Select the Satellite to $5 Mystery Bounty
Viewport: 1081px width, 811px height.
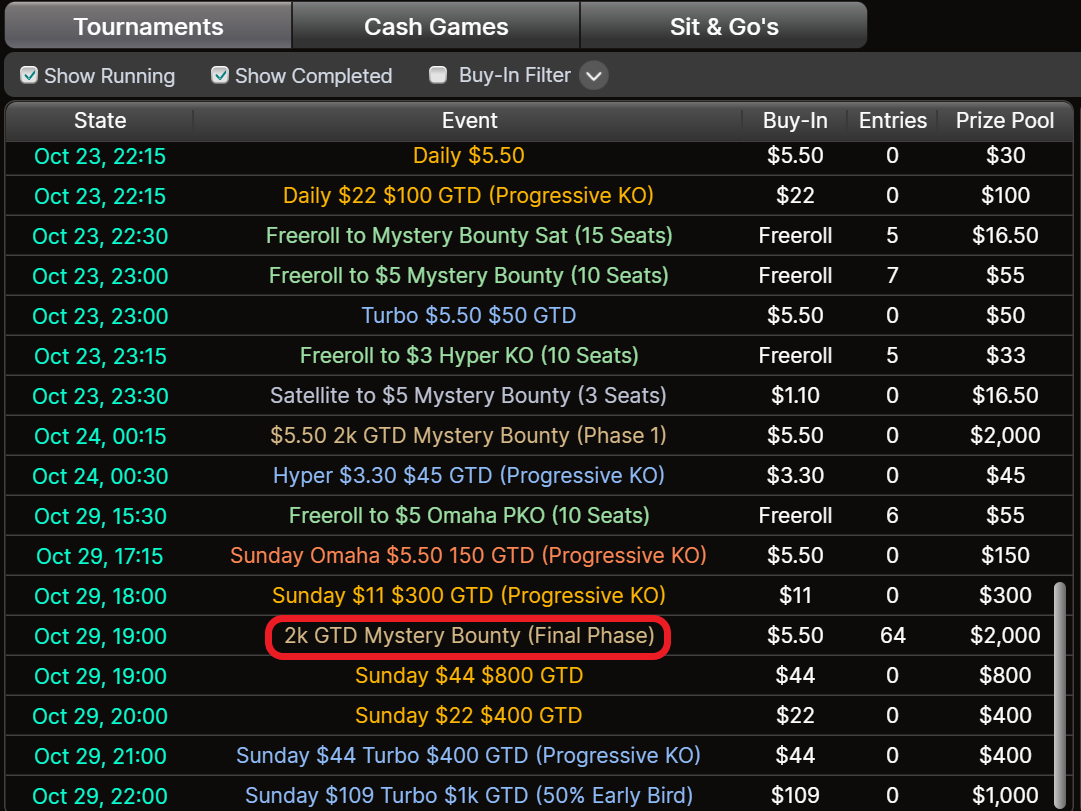coord(469,396)
